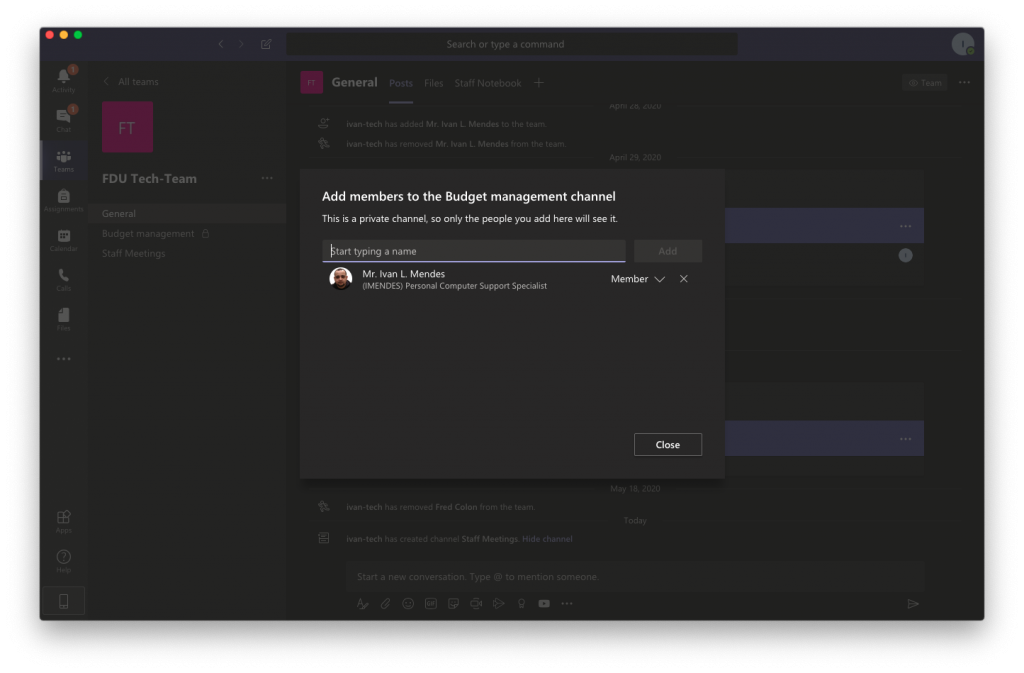The width and height of the screenshot is (1024, 673).
Task: Show more compose options ellipsis
Action: [x=567, y=604]
